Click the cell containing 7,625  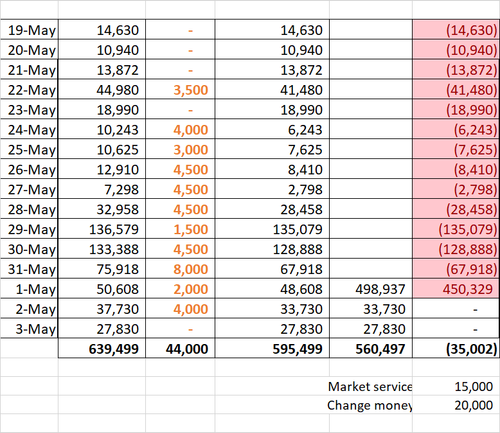click(272, 149)
